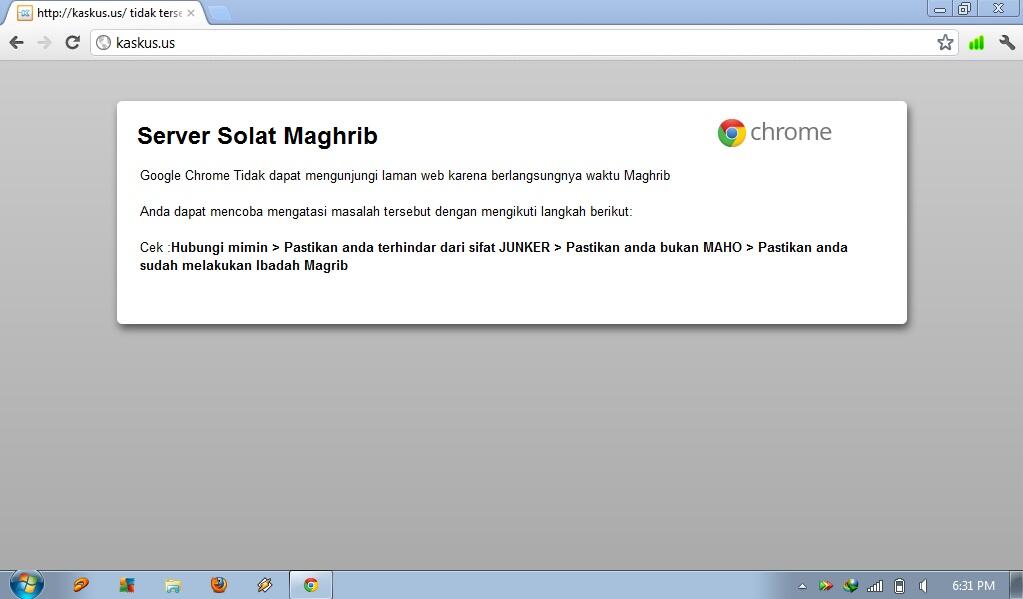Open a new tab button
Screen dimensions: 1023x599
tap(219, 13)
